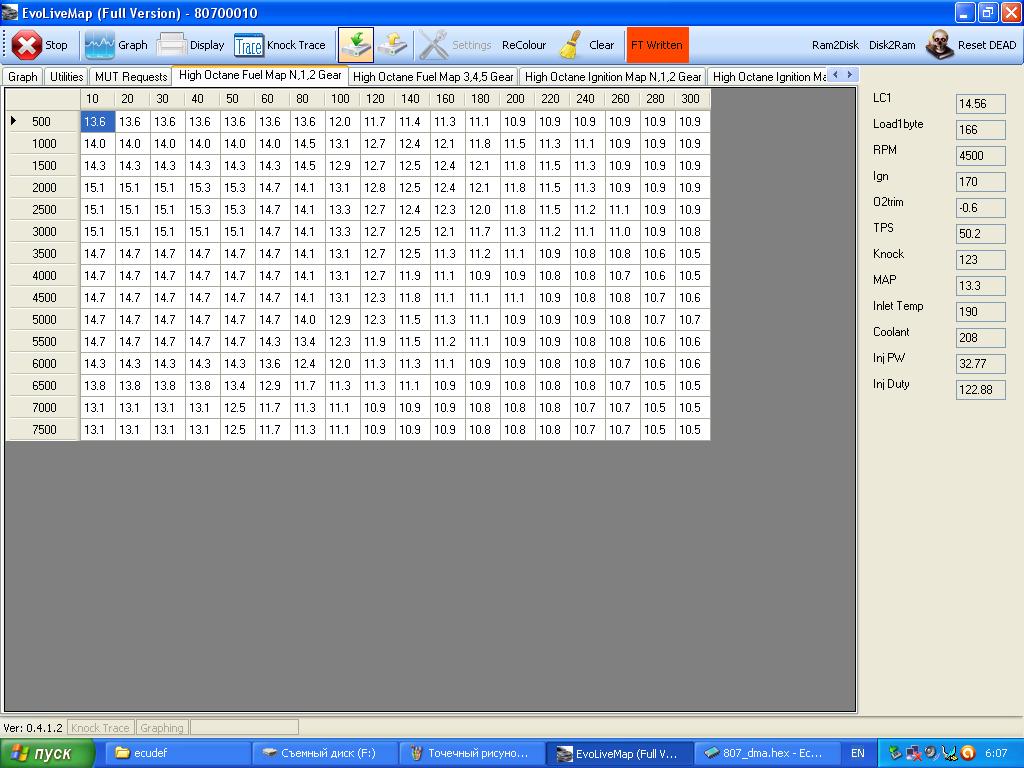Click the Ram2Disk button
This screenshot has height=768, width=1024.
coord(835,45)
